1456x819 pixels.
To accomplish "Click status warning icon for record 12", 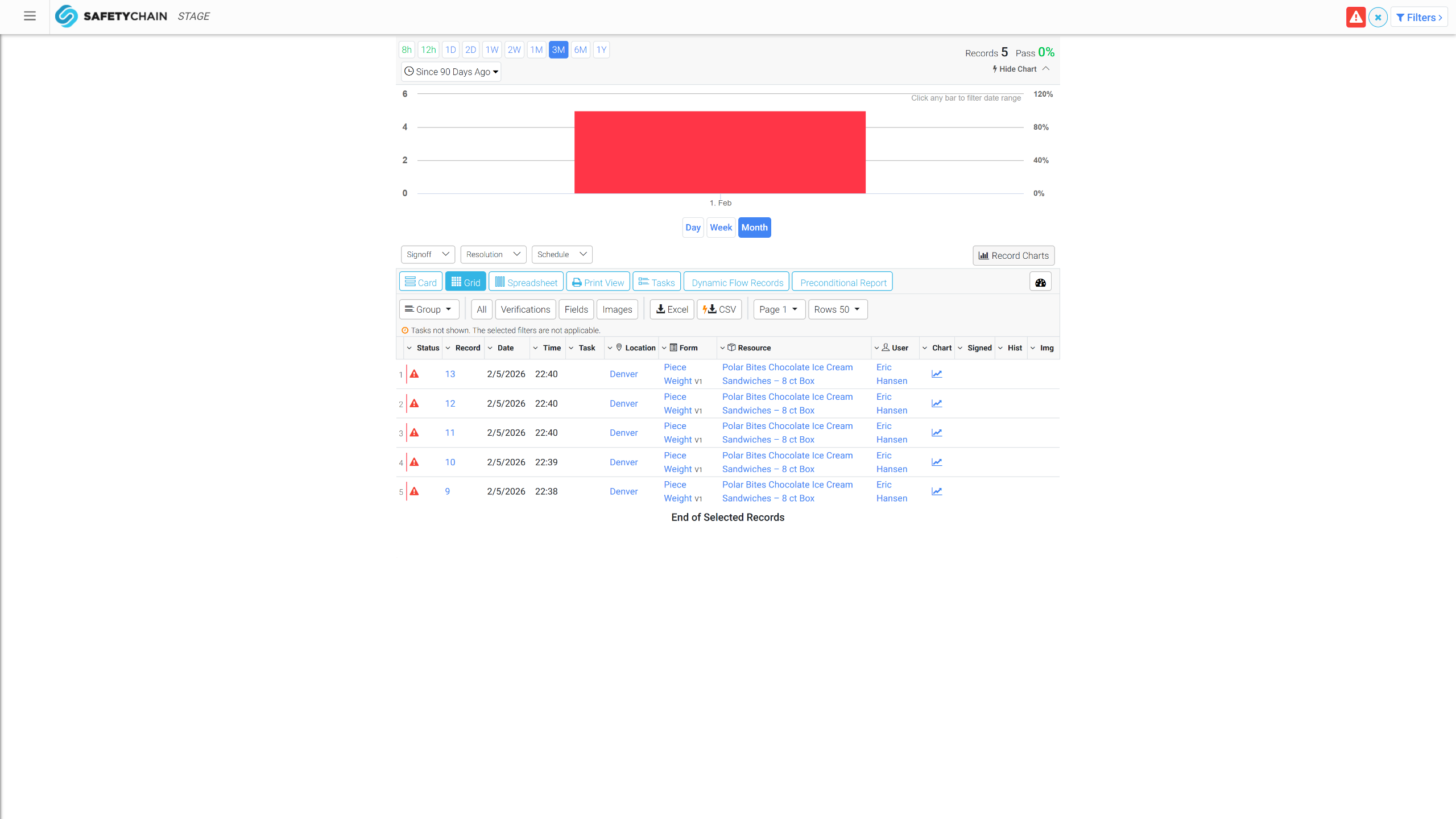I will [x=415, y=404].
